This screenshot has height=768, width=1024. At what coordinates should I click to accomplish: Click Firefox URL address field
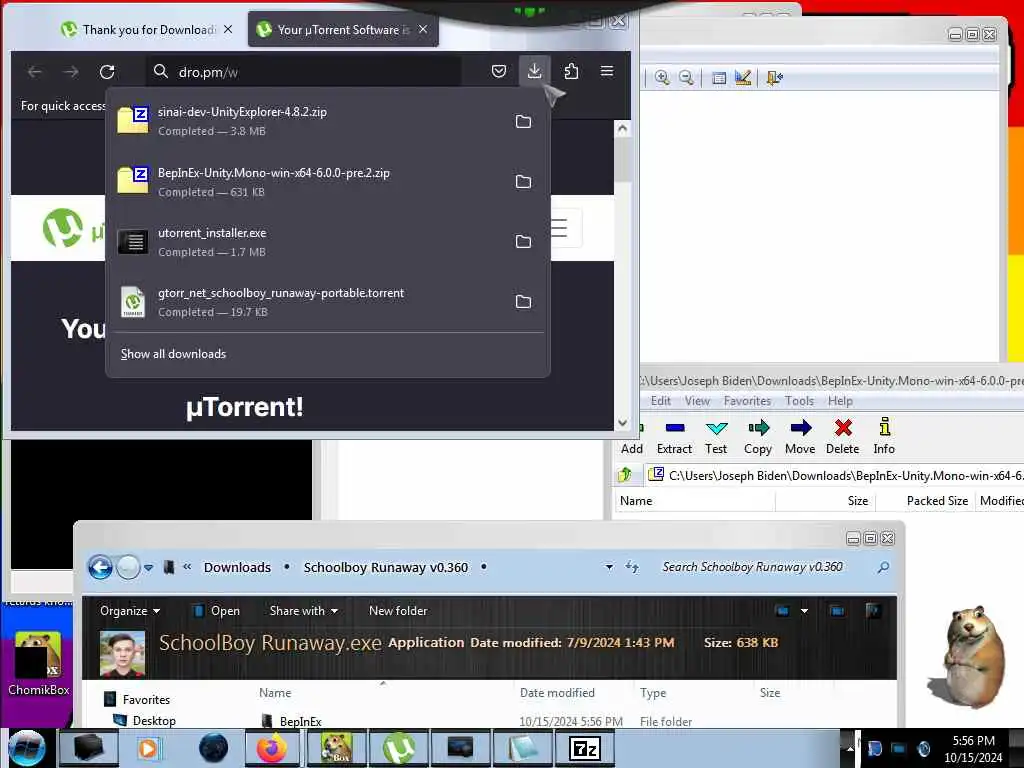[304, 72]
